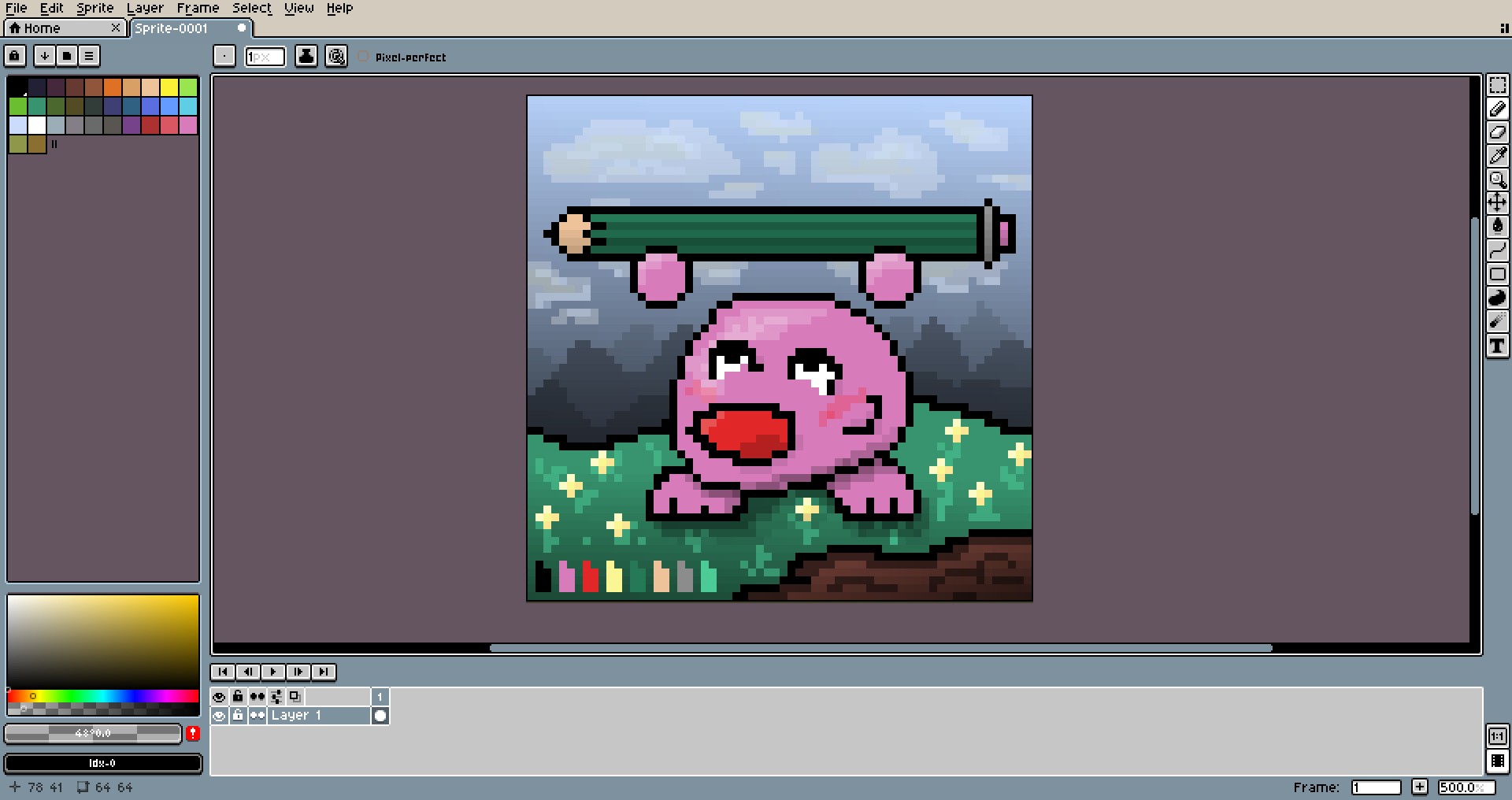The image size is (1512, 800).
Task: Open the workspace layout icon in tab bar
Action: pyautogui.click(x=1504, y=28)
